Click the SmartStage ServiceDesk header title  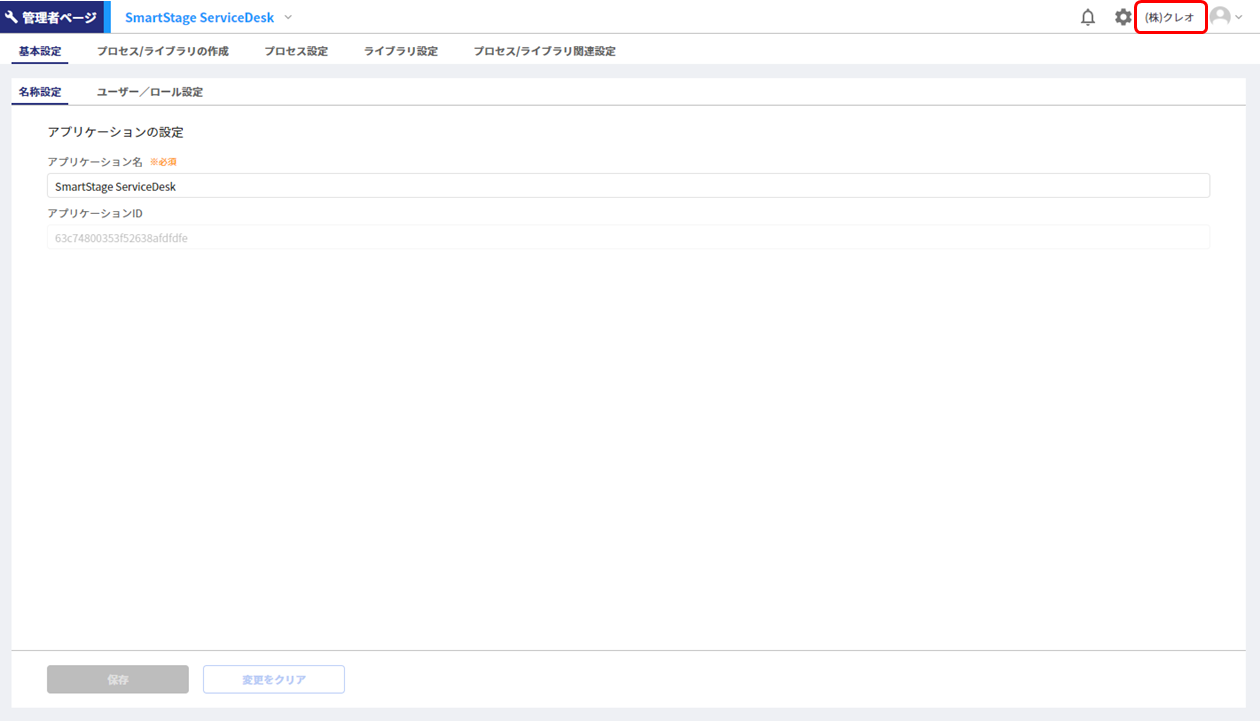pyautogui.click(x=199, y=17)
